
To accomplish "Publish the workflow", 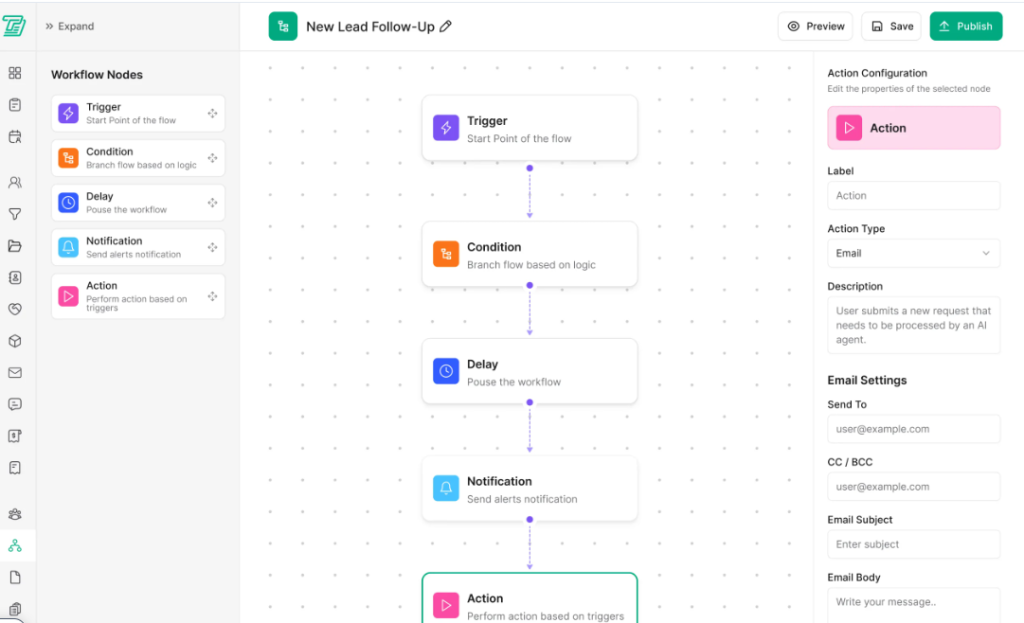I will coord(965,27).
